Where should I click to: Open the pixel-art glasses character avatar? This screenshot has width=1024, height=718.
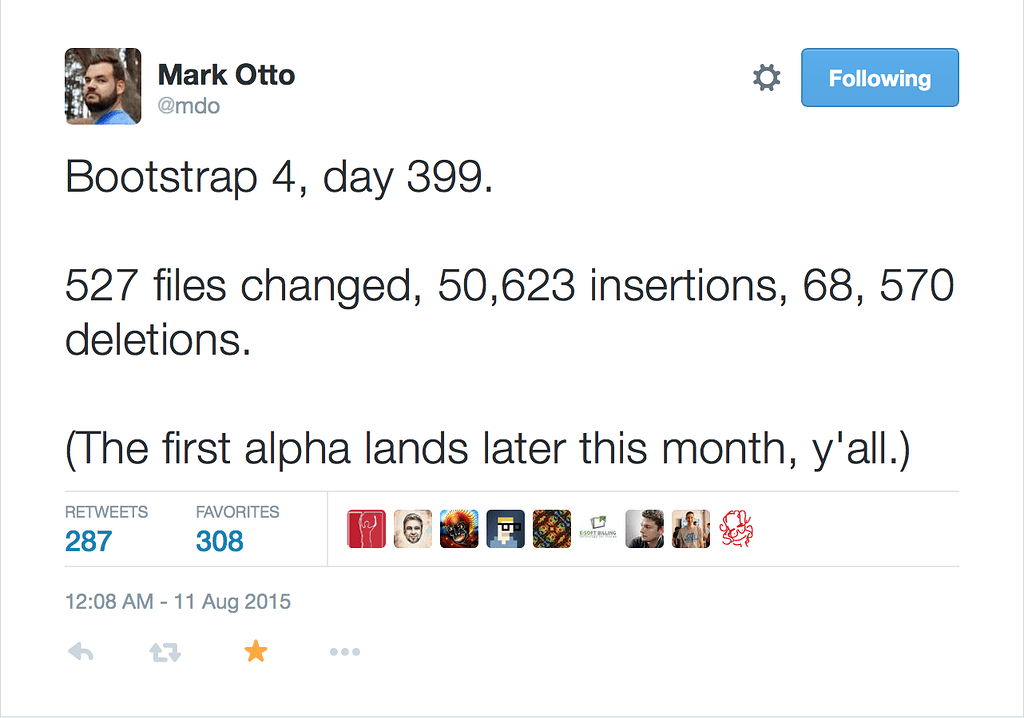point(505,529)
